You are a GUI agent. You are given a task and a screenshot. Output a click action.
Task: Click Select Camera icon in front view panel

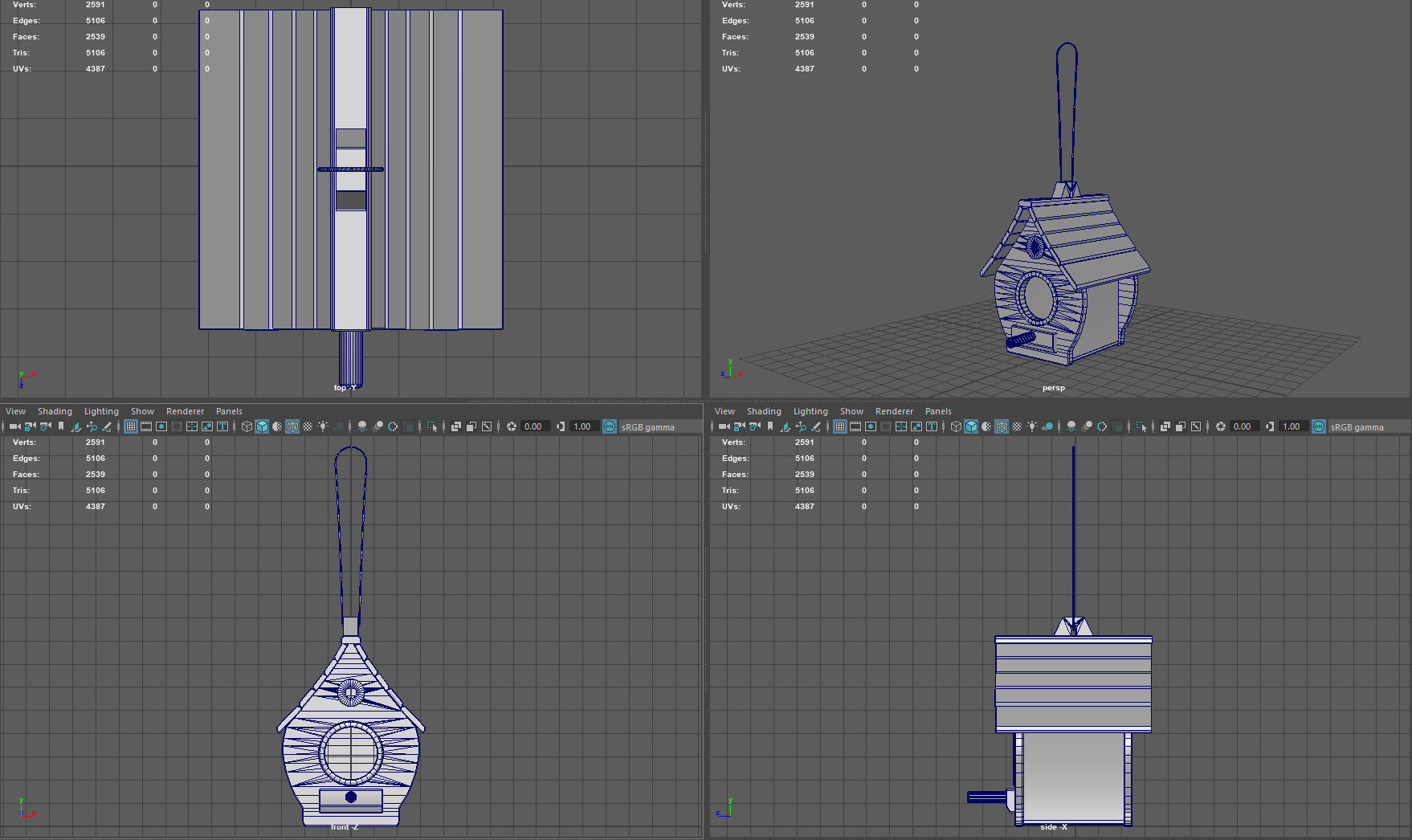click(x=14, y=426)
